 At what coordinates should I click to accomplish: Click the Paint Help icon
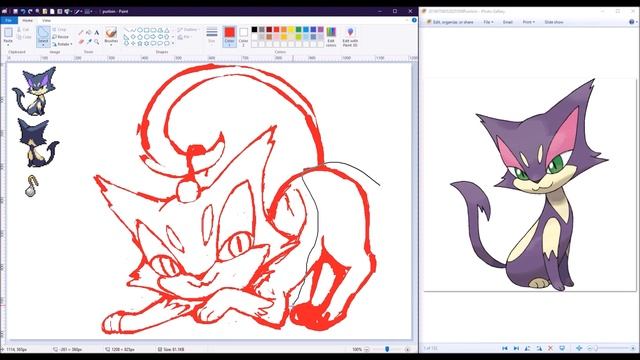click(414, 20)
